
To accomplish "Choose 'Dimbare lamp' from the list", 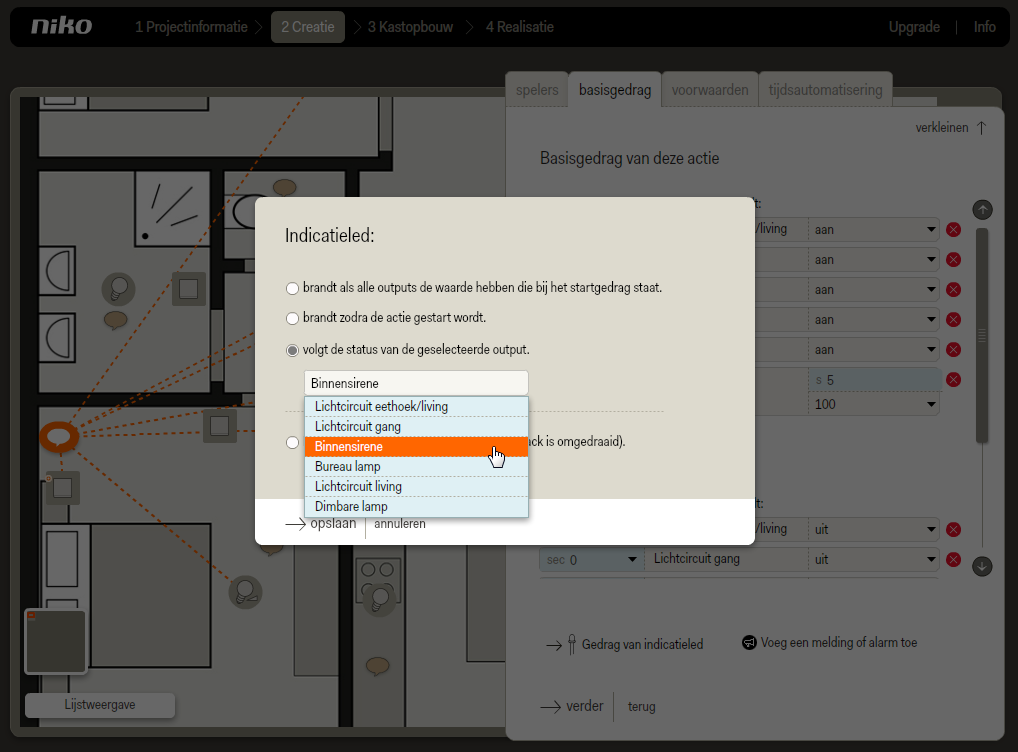I will [x=416, y=507].
